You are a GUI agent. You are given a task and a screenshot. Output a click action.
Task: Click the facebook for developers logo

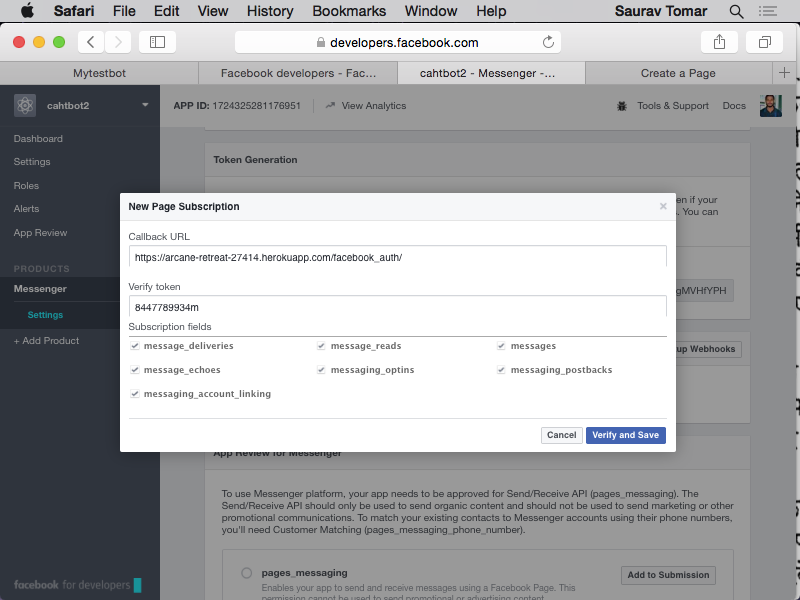(78, 585)
